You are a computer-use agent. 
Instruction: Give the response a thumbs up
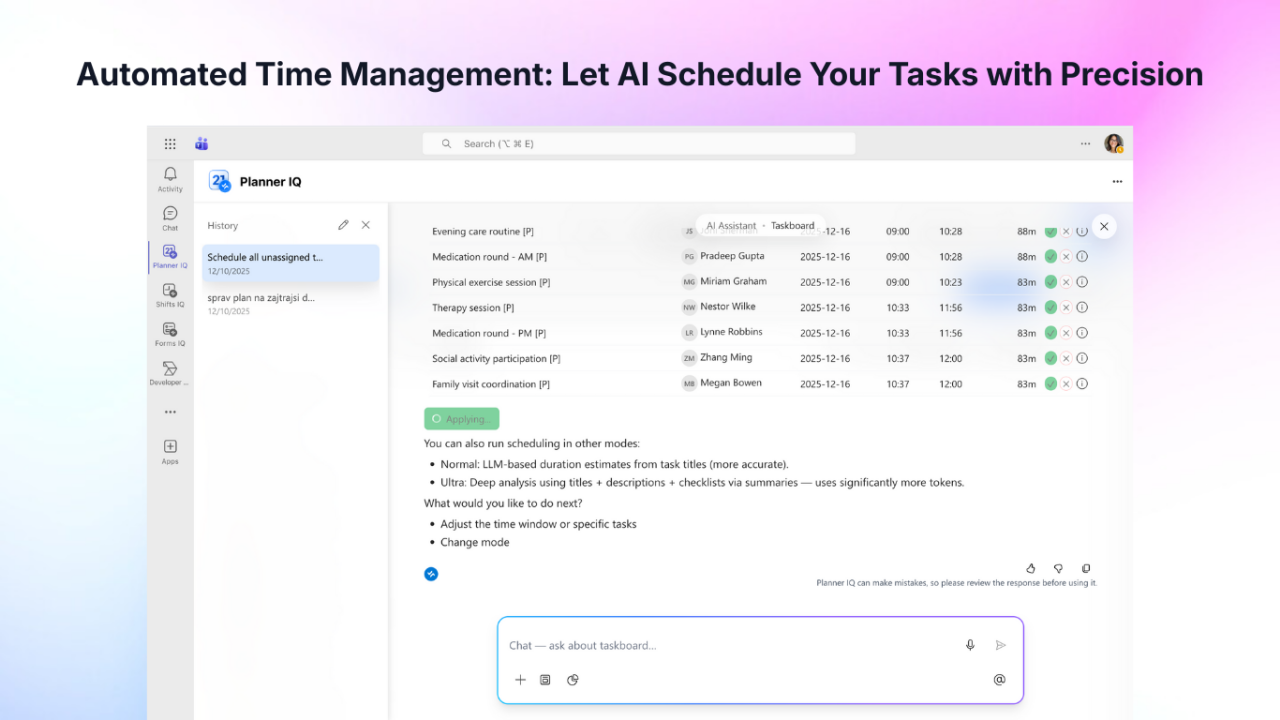click(1031, 568)
